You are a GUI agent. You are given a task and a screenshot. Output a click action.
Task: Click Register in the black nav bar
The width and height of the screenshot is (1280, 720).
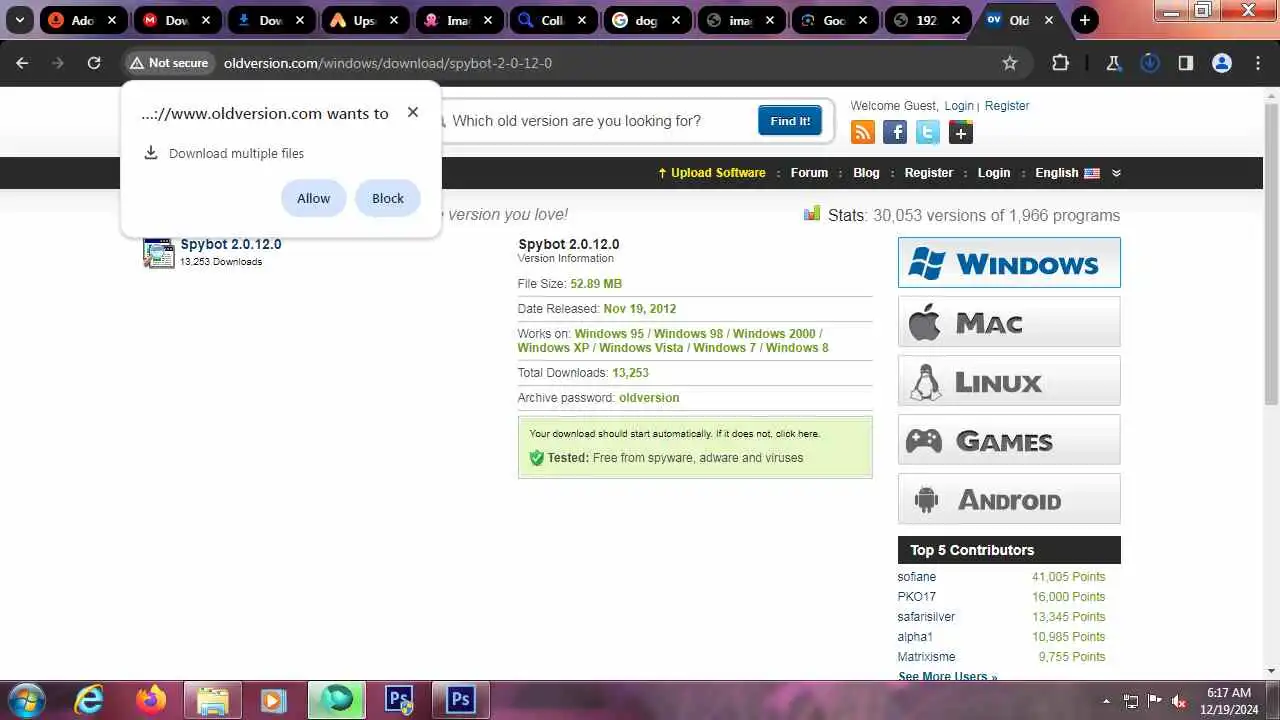coord(929,173)
